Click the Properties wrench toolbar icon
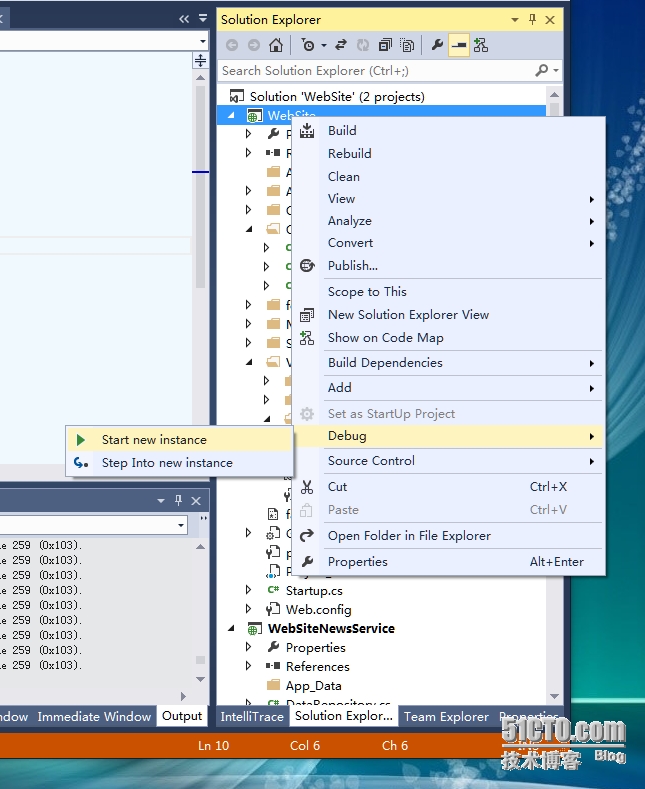This screenshot has height=789, width=645. [x=437, y=45]
